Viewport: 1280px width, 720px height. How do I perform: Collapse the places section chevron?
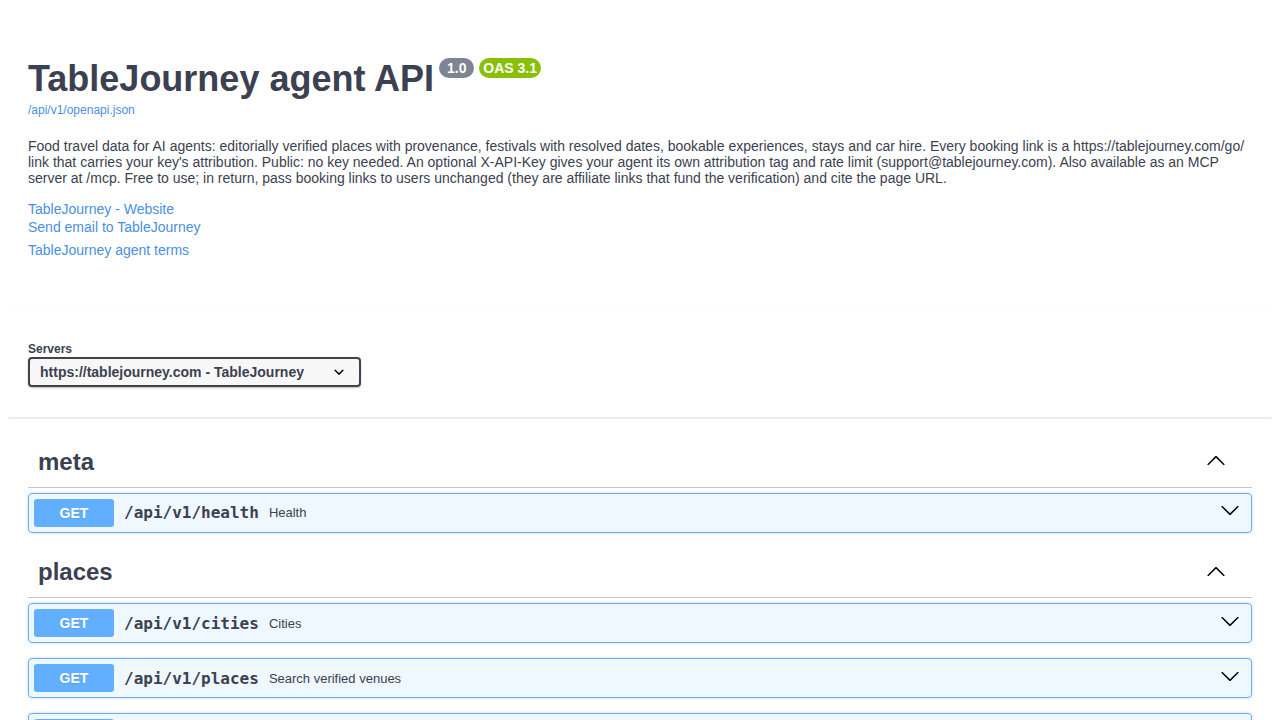(1216, 571)
